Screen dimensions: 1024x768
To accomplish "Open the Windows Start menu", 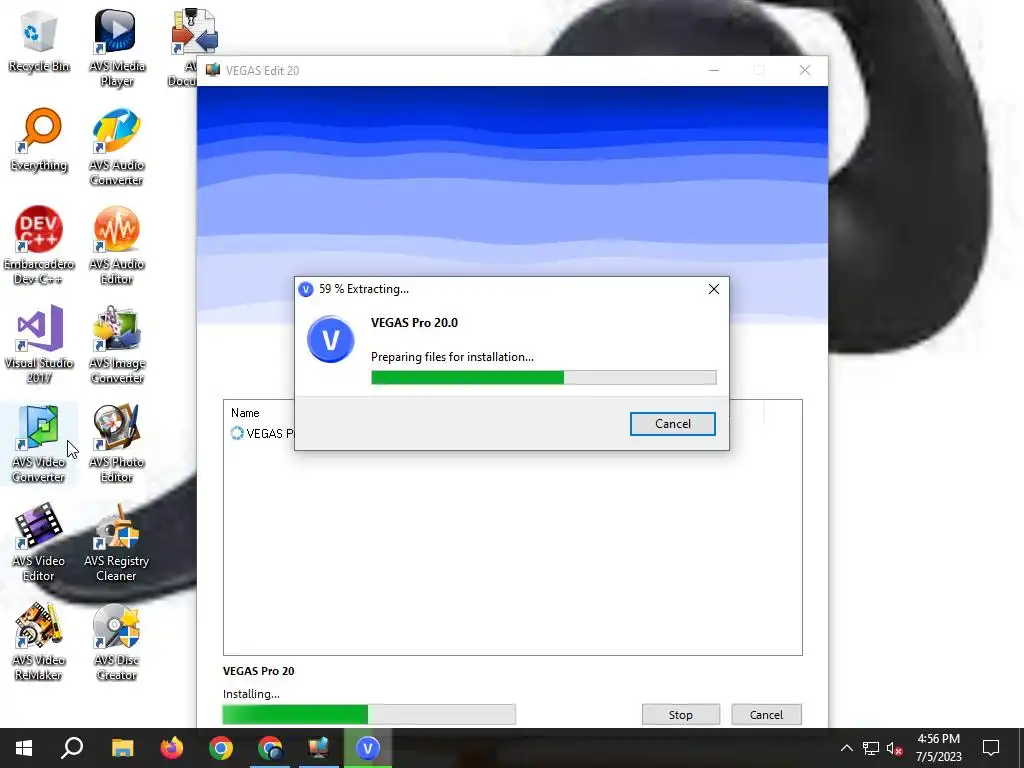I will pos(24,748).
